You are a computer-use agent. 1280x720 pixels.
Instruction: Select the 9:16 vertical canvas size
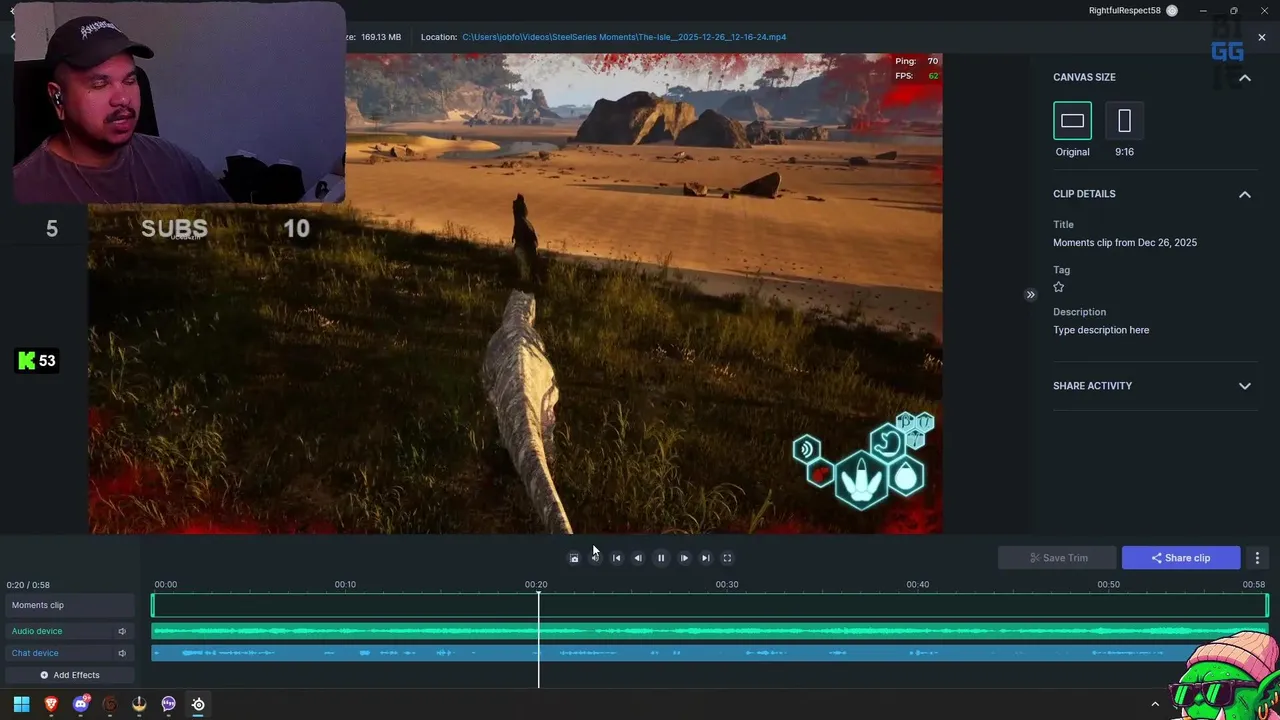coord(1124,121)
